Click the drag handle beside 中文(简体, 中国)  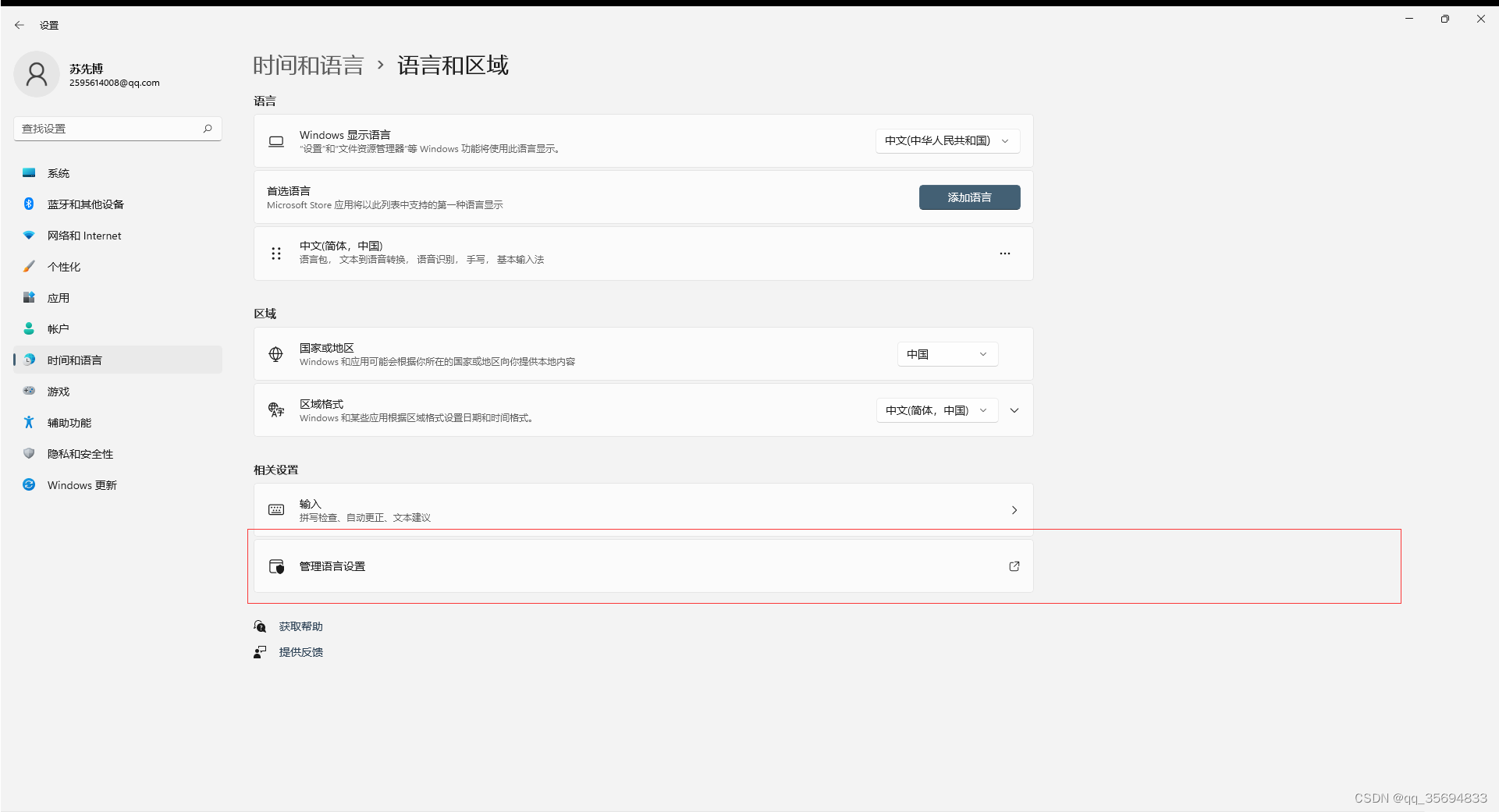point(276,254)
